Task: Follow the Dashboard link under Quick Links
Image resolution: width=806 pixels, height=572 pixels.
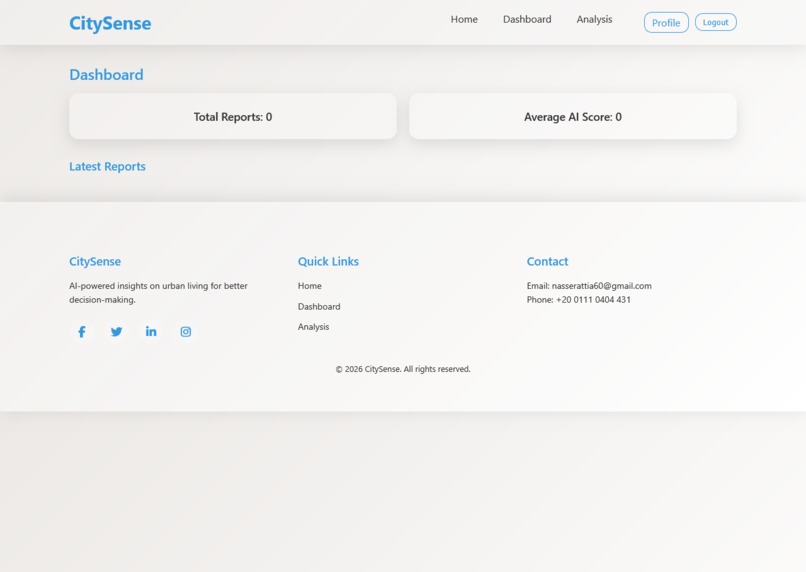Action: click(319, 306)
